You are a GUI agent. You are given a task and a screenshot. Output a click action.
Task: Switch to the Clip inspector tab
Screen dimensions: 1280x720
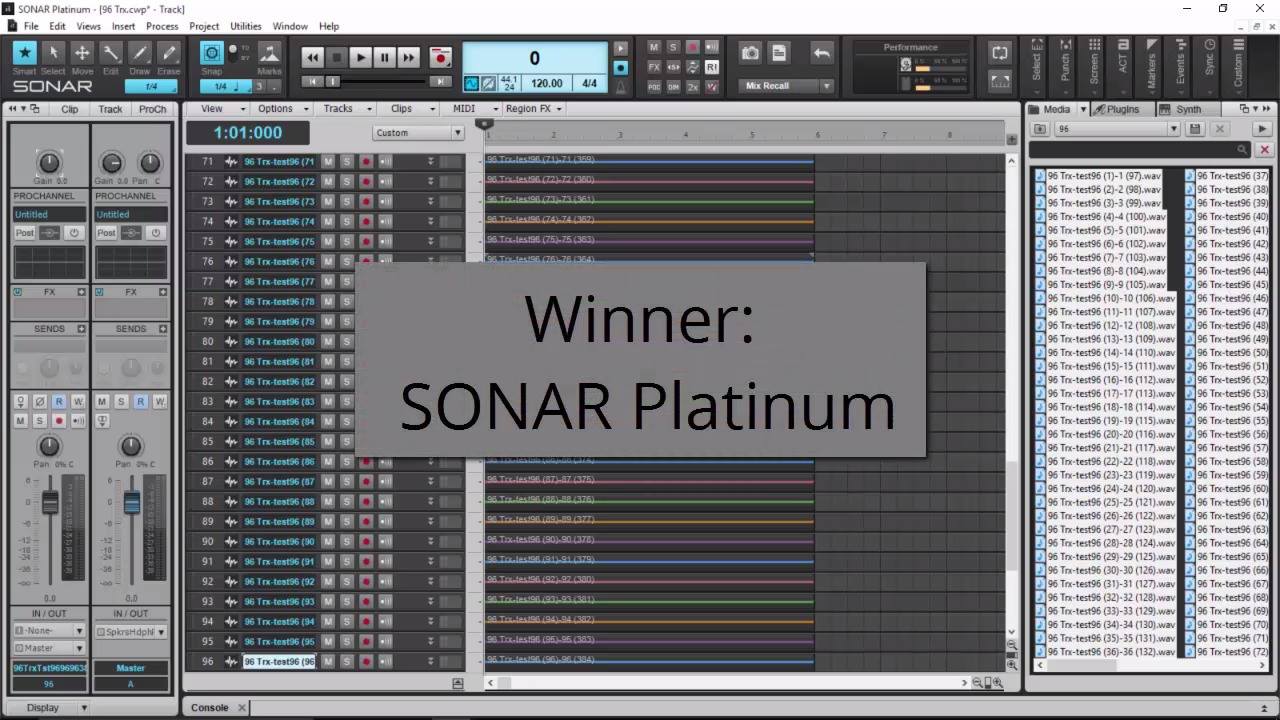tap(70, 109)
